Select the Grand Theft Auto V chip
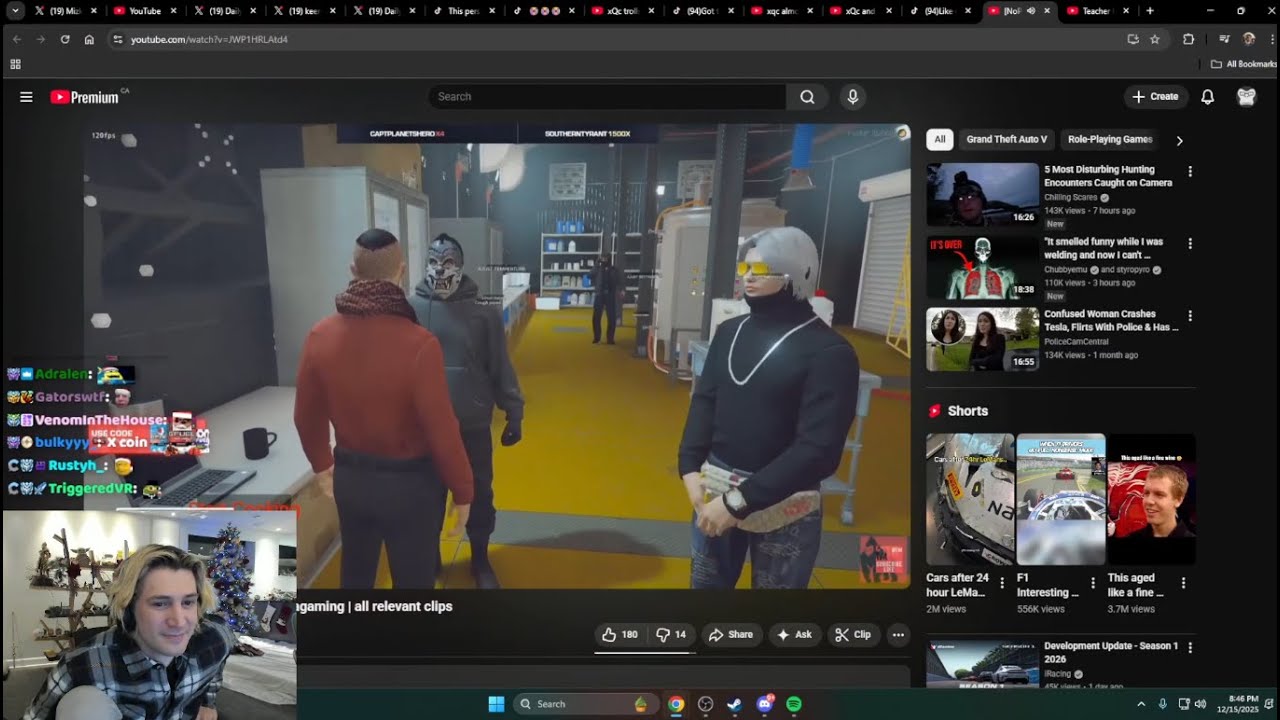 coord(1007,140)
